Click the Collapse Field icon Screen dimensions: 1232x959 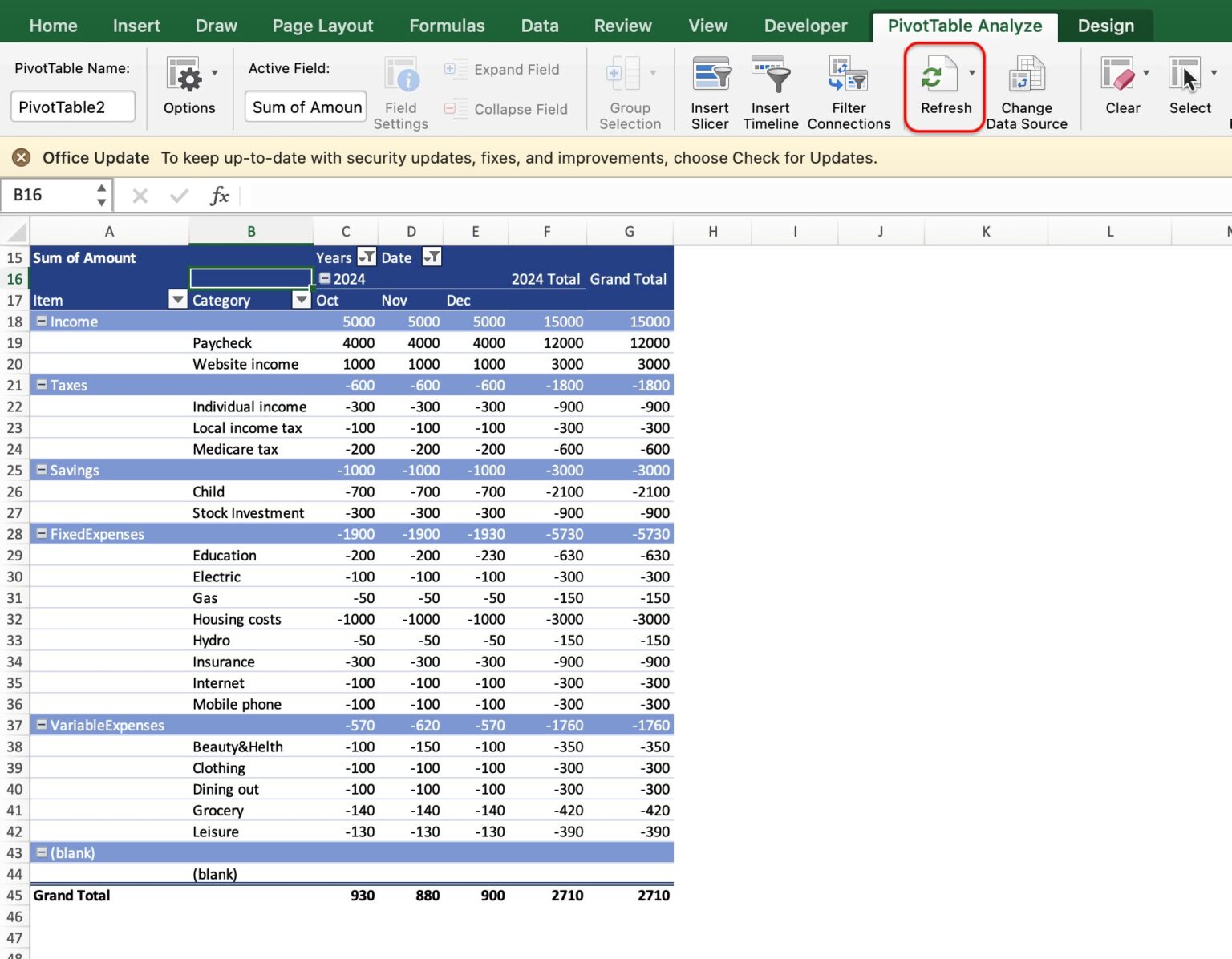pos(456,109)
